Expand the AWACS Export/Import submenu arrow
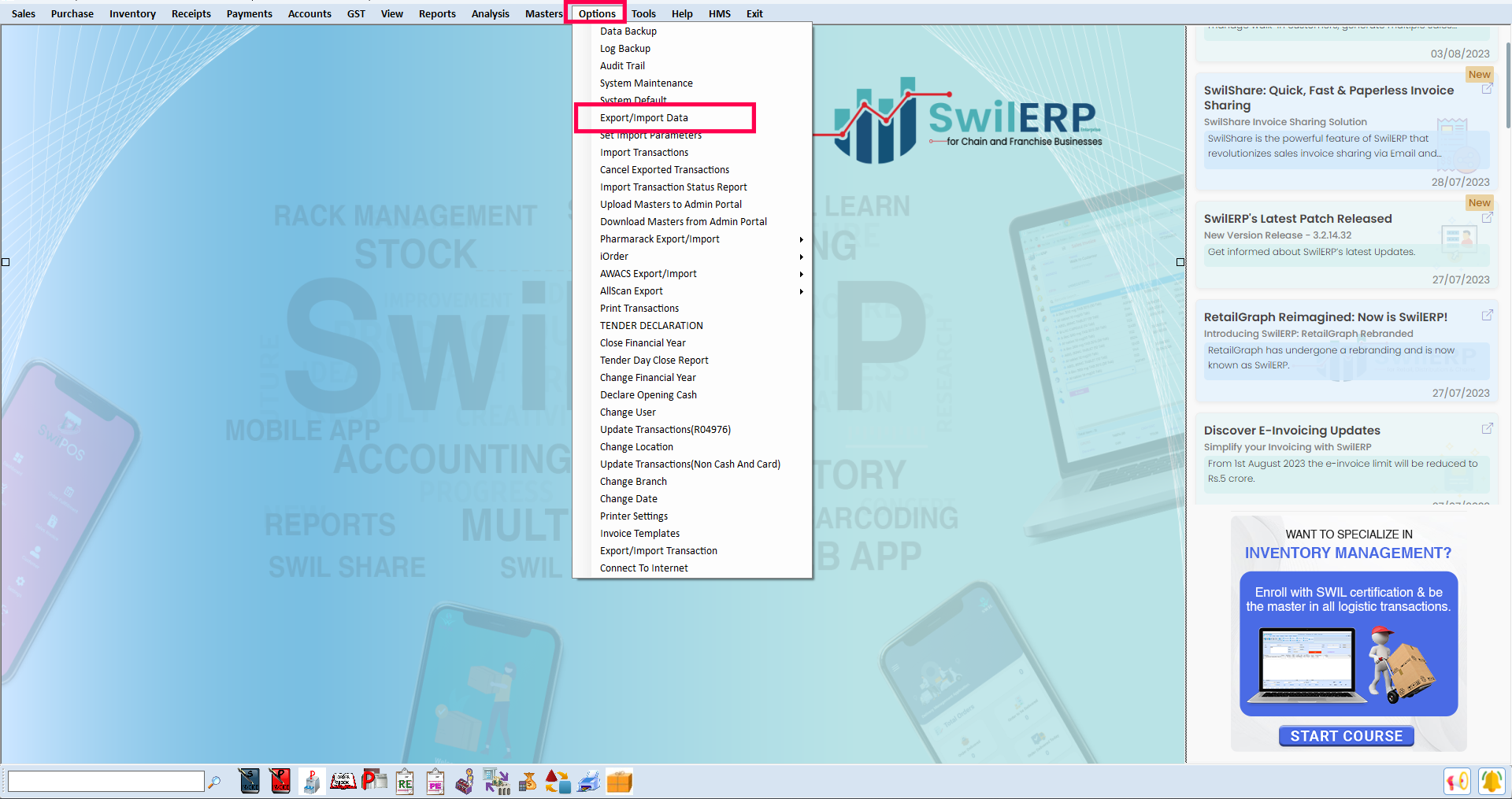The image size is (1512, 799). (x=801, y=274)
